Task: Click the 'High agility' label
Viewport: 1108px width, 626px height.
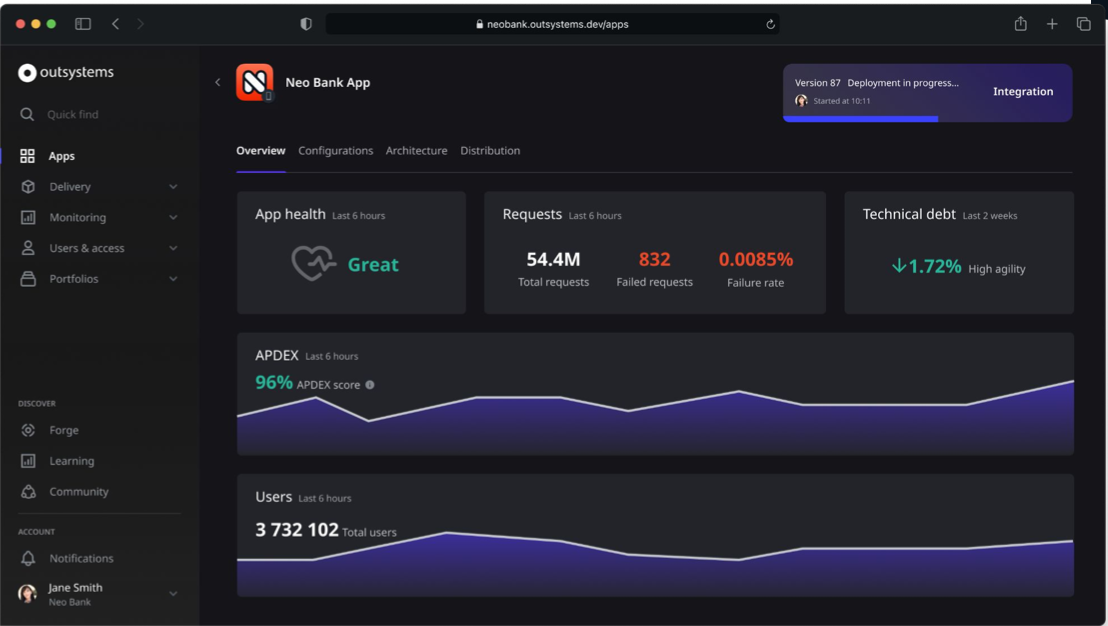Action: [x=996, y=269]
